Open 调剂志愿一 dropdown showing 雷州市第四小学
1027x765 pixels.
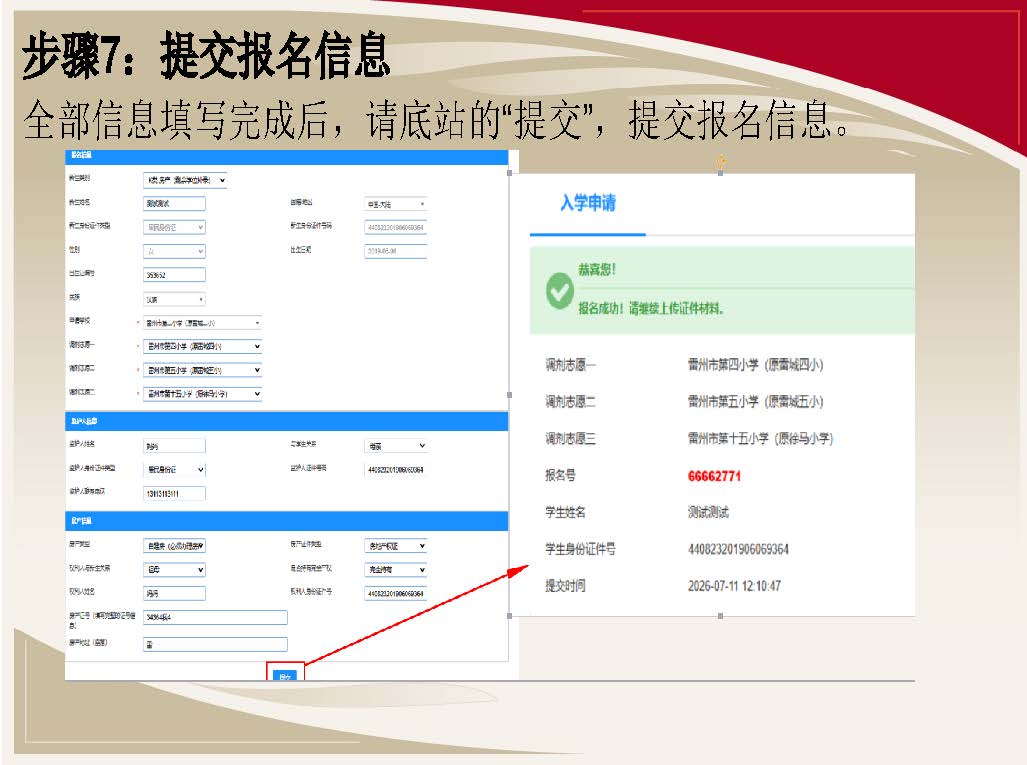[x=202, y=346]
